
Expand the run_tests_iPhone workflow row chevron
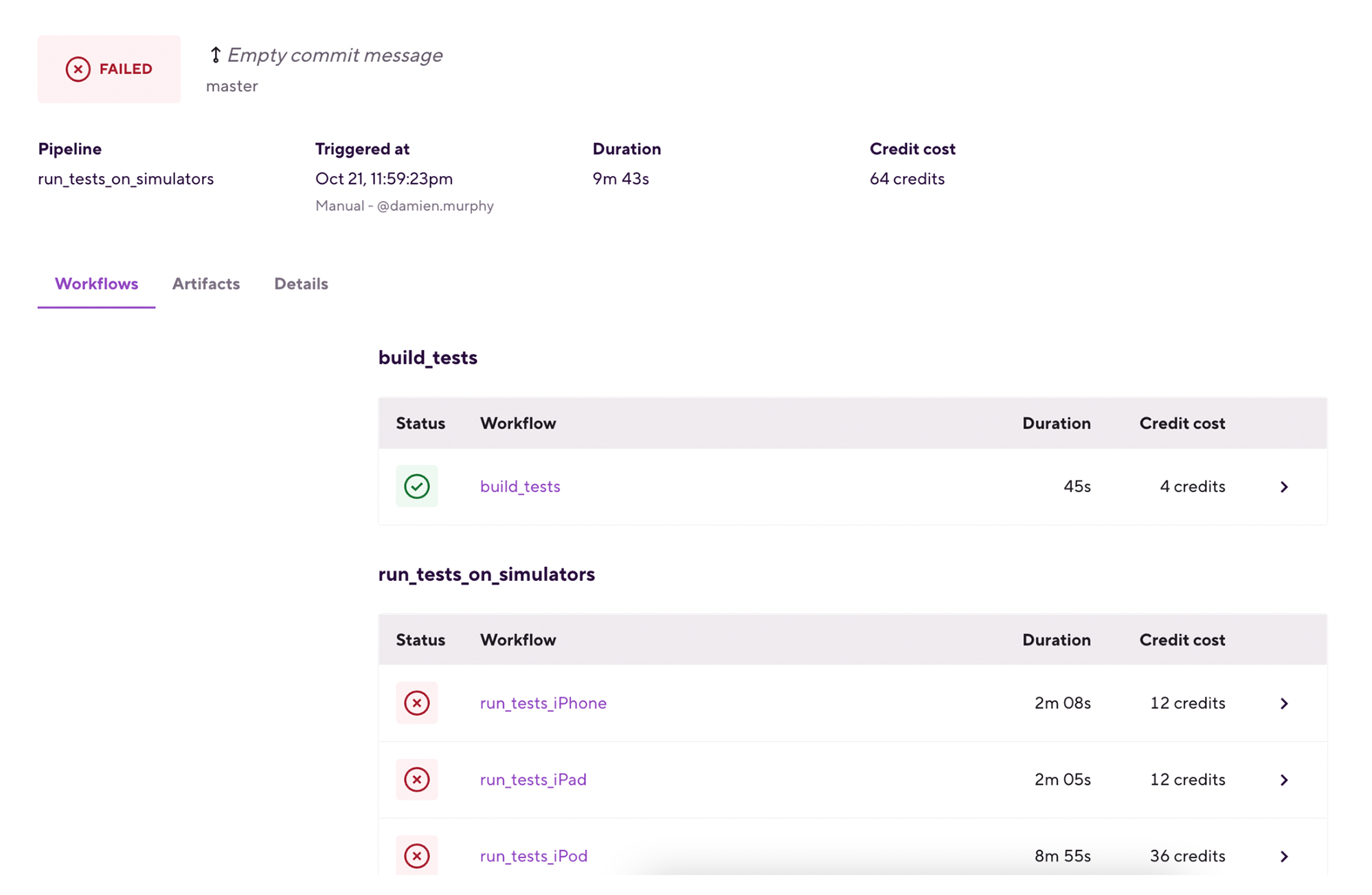tap(1283, 703)
